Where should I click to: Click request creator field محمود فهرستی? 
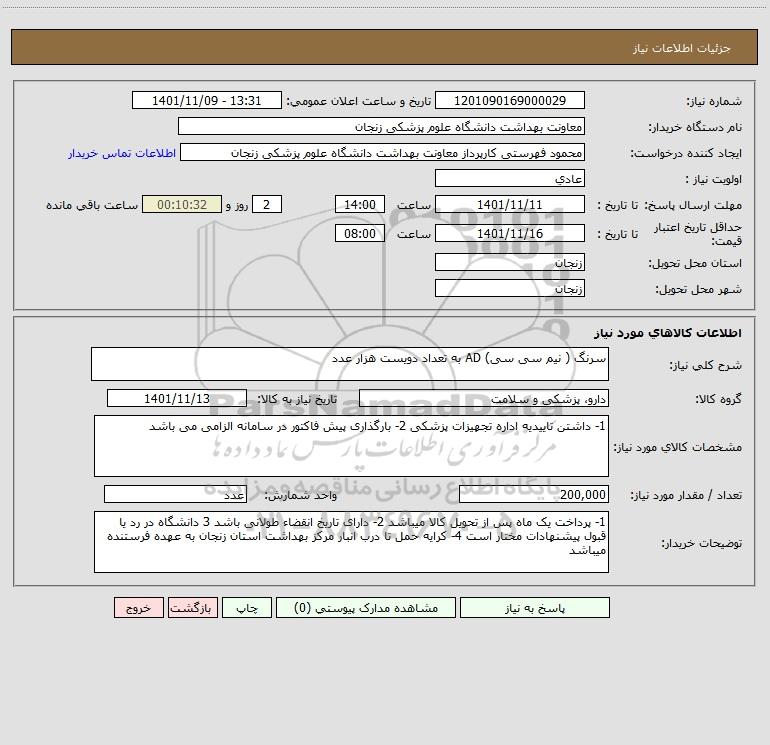click(x=383, y=152)
